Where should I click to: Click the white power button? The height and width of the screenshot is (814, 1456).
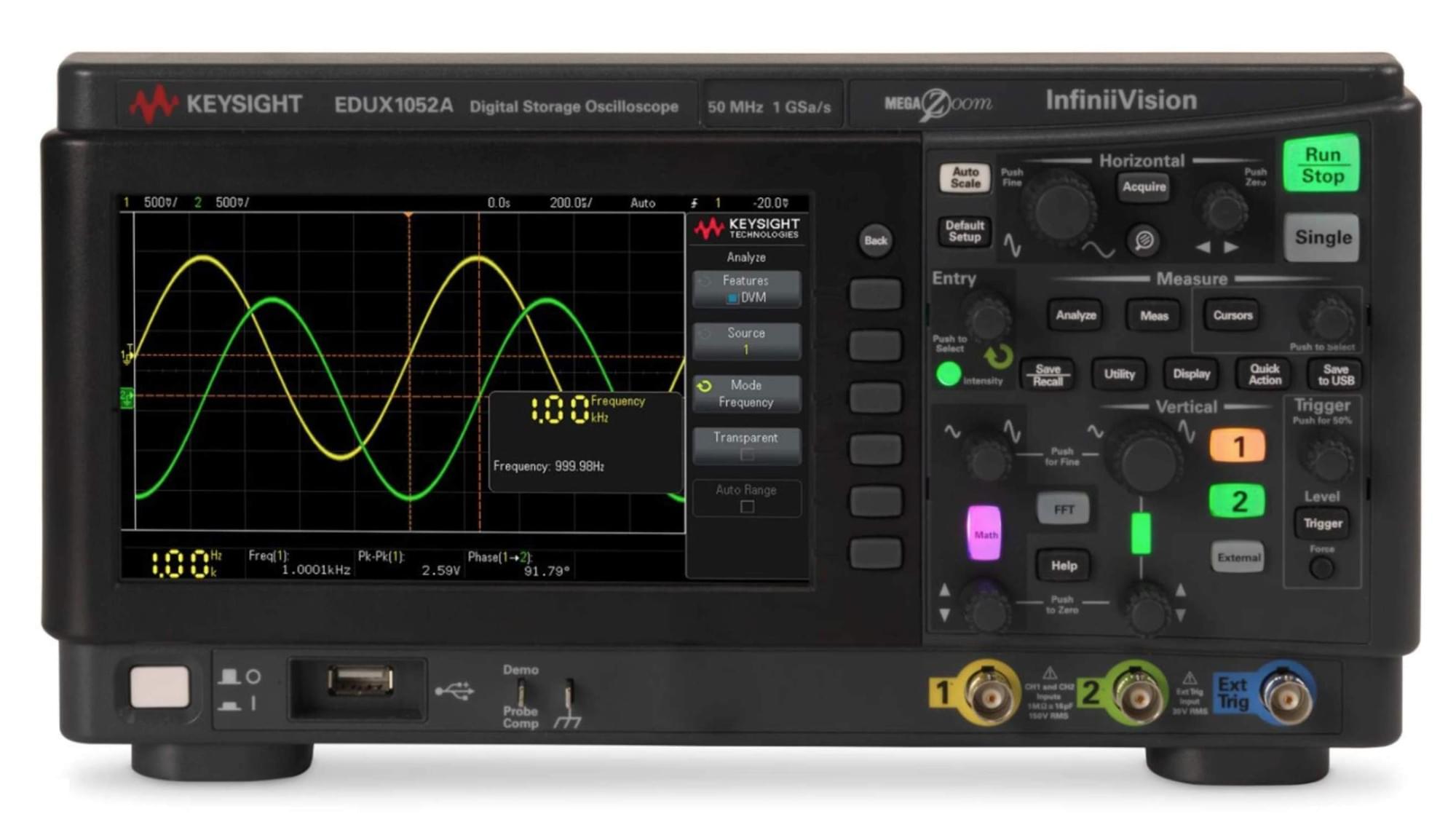pos(159,687)
